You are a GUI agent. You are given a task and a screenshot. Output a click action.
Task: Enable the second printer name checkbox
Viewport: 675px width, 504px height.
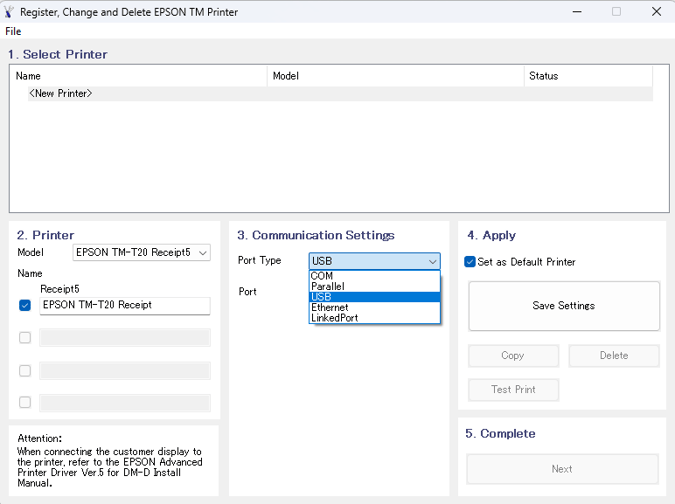tap(25, 337)
